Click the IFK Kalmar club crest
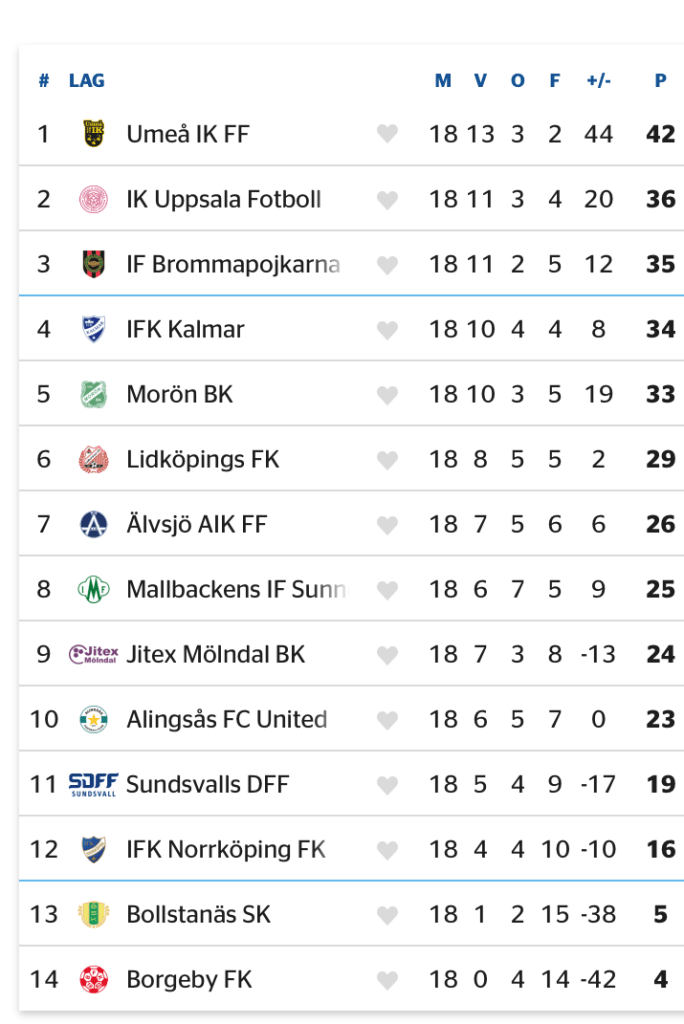This screenshot has width=684, height=1024. point(94,329)
